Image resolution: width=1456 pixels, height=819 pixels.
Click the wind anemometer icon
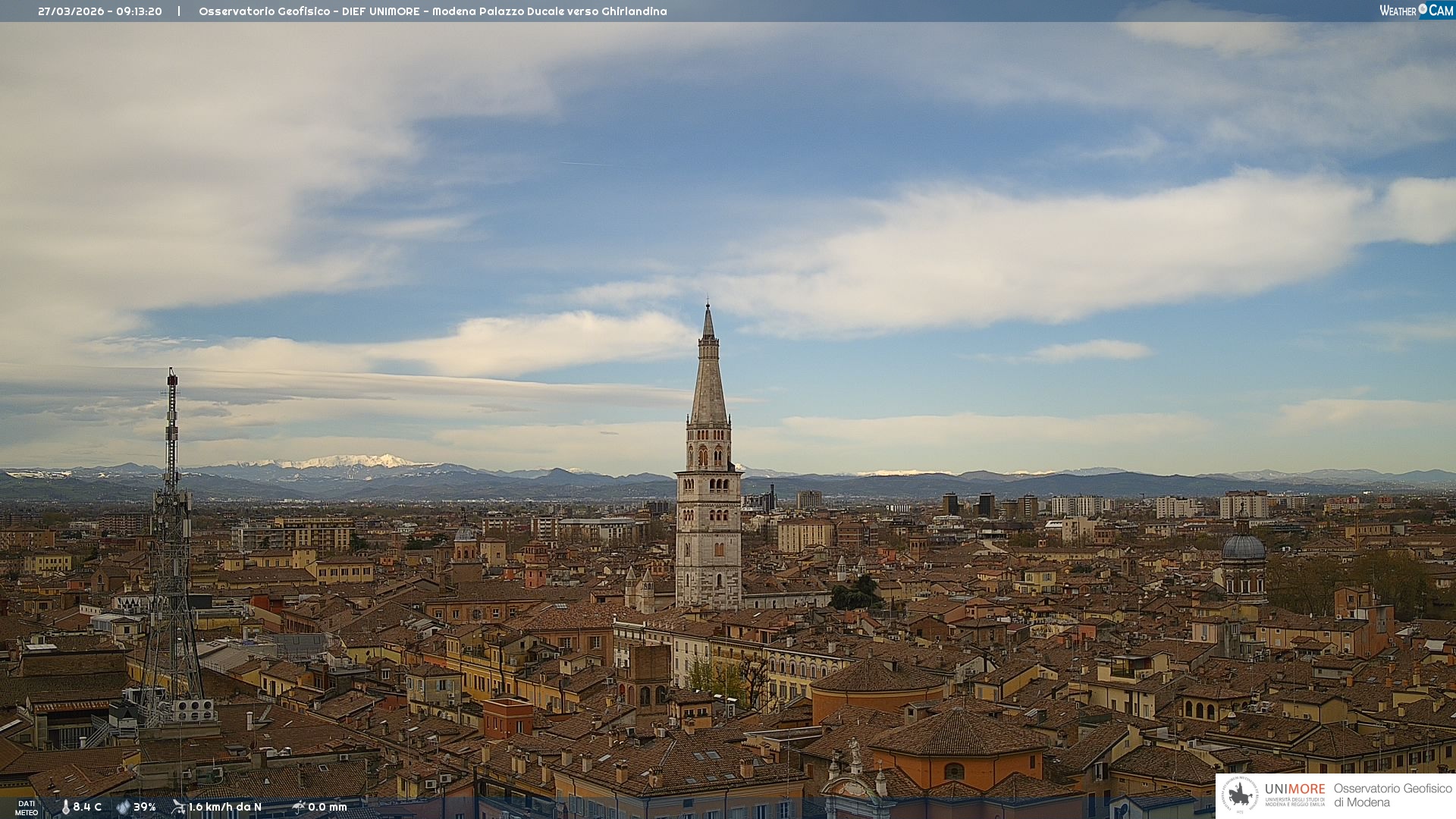[x=178, y=807]
